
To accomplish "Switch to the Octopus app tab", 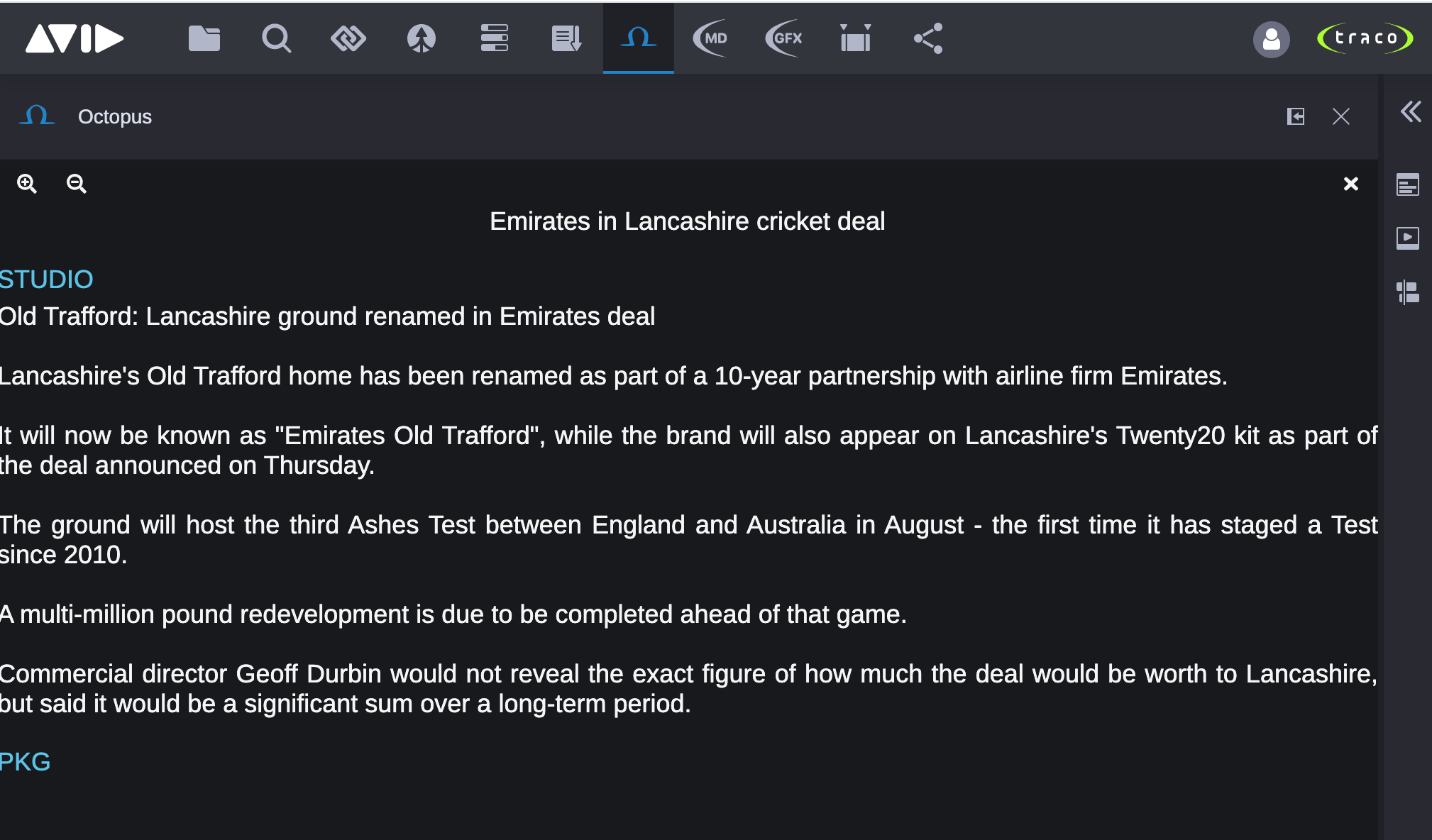I will click(x=638, y=38).
